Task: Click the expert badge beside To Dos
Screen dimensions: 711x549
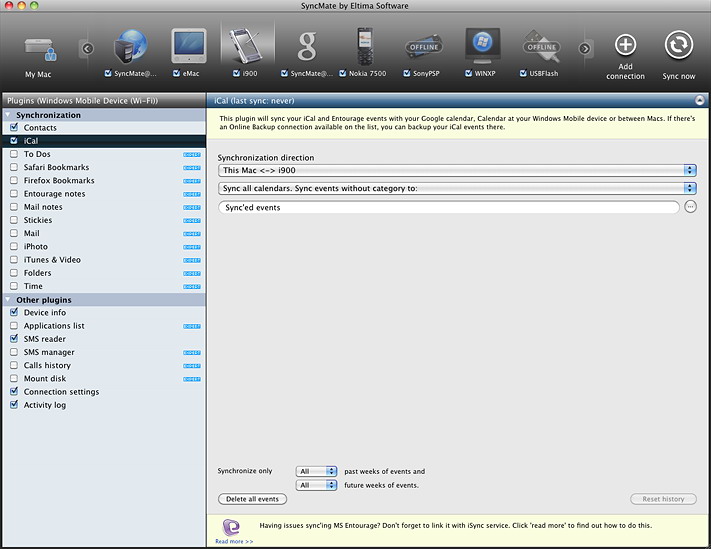Action: pyautogui.click(x=192, y=155)
